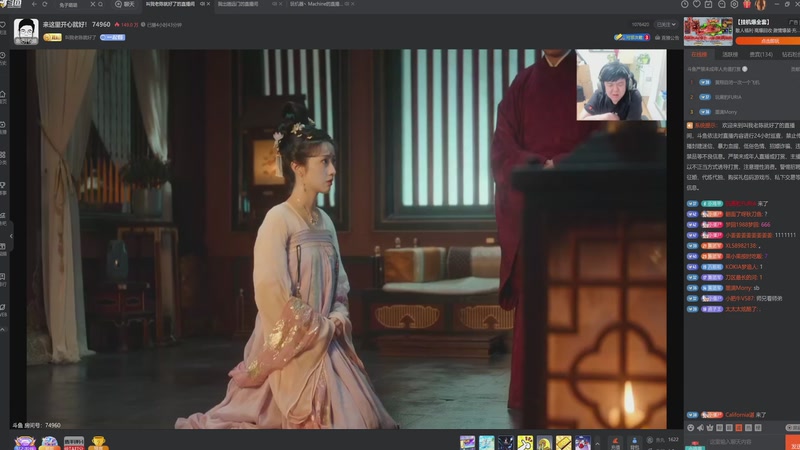Select the dark blue third gift icon
Image resolution: width=800 pixels, height=450 pixels.
pyautogui.click(x=506, y=443)
